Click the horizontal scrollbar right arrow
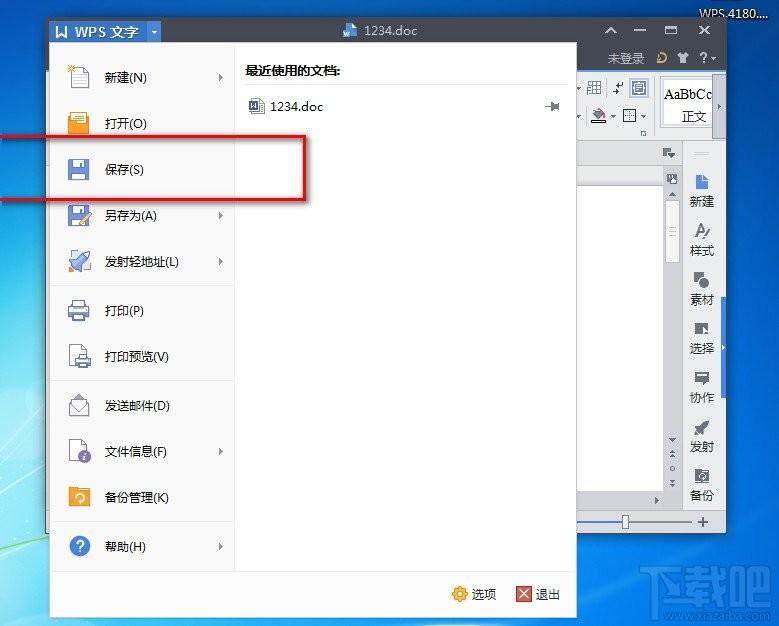This screenshot has width=779, height=626. pyautogui.click(x=657, y=500)
